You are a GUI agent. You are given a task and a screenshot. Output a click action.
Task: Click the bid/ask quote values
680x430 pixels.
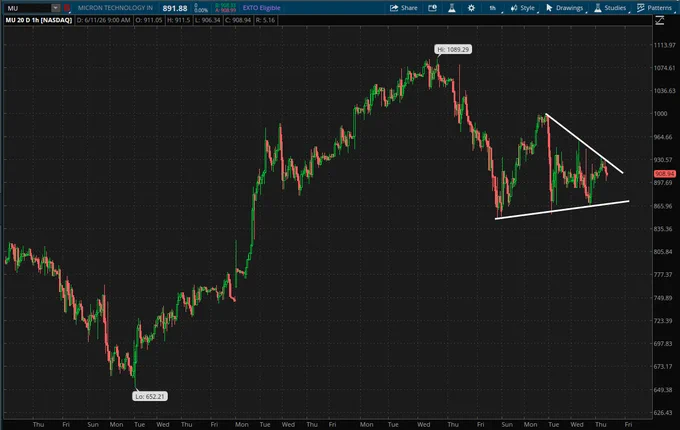[225, 8]
